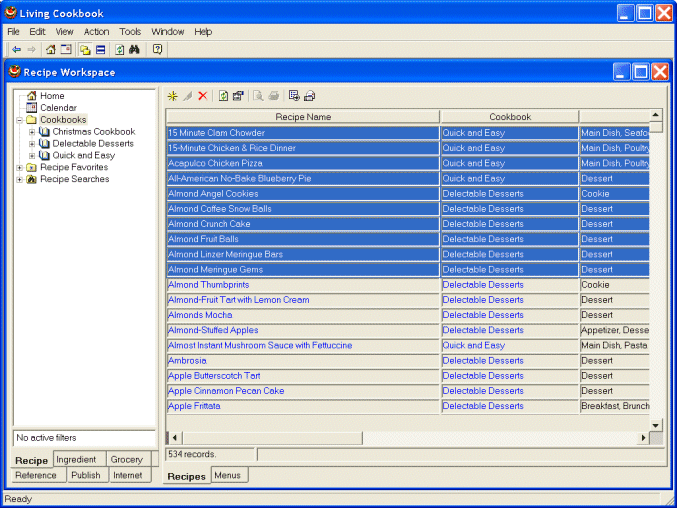677x508 pixels.
Task: Click the list export icon in workspace toolbar
Action: click(294, 96)
